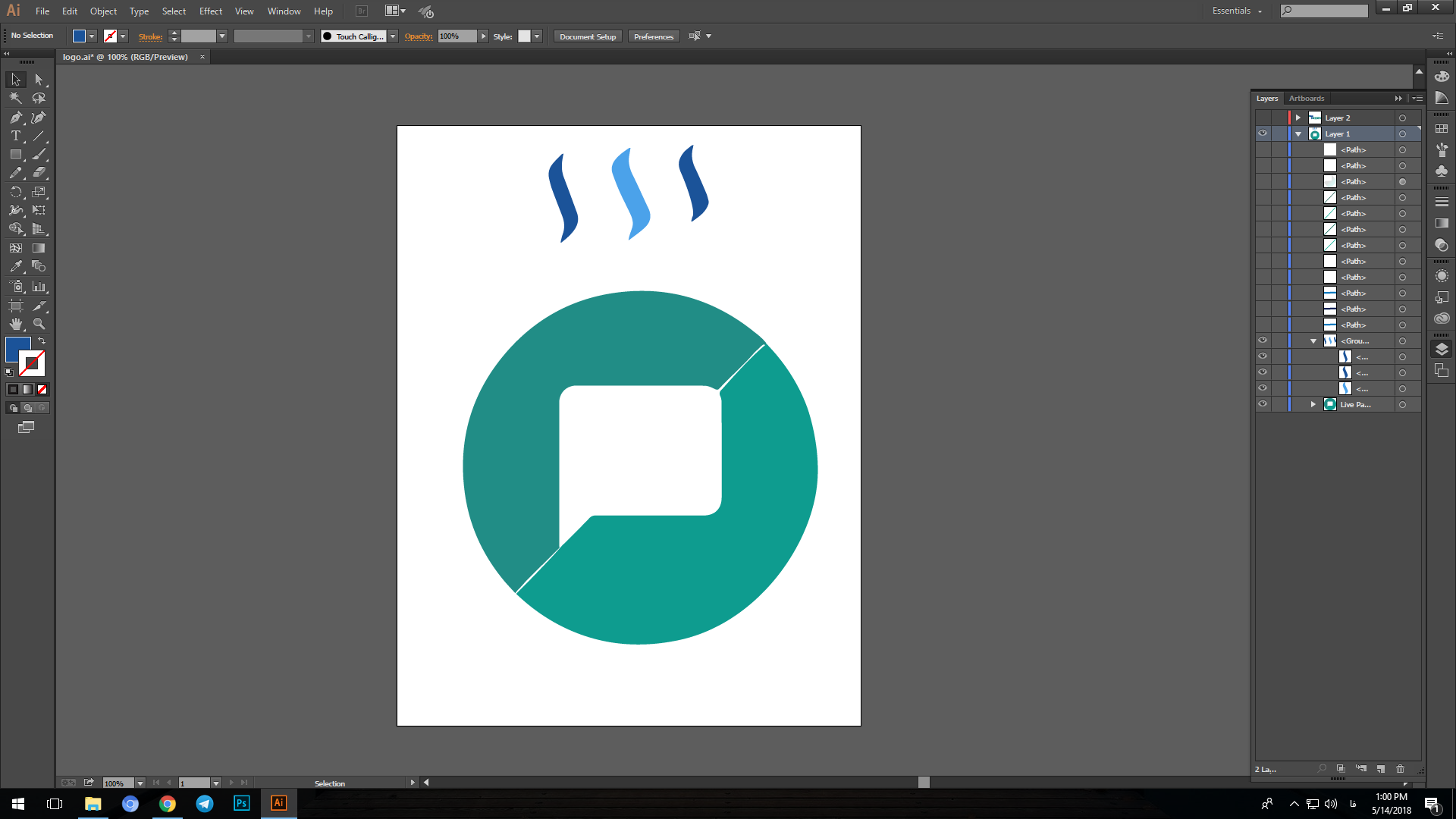Click the None color button in toolbox

coord(42,389)
